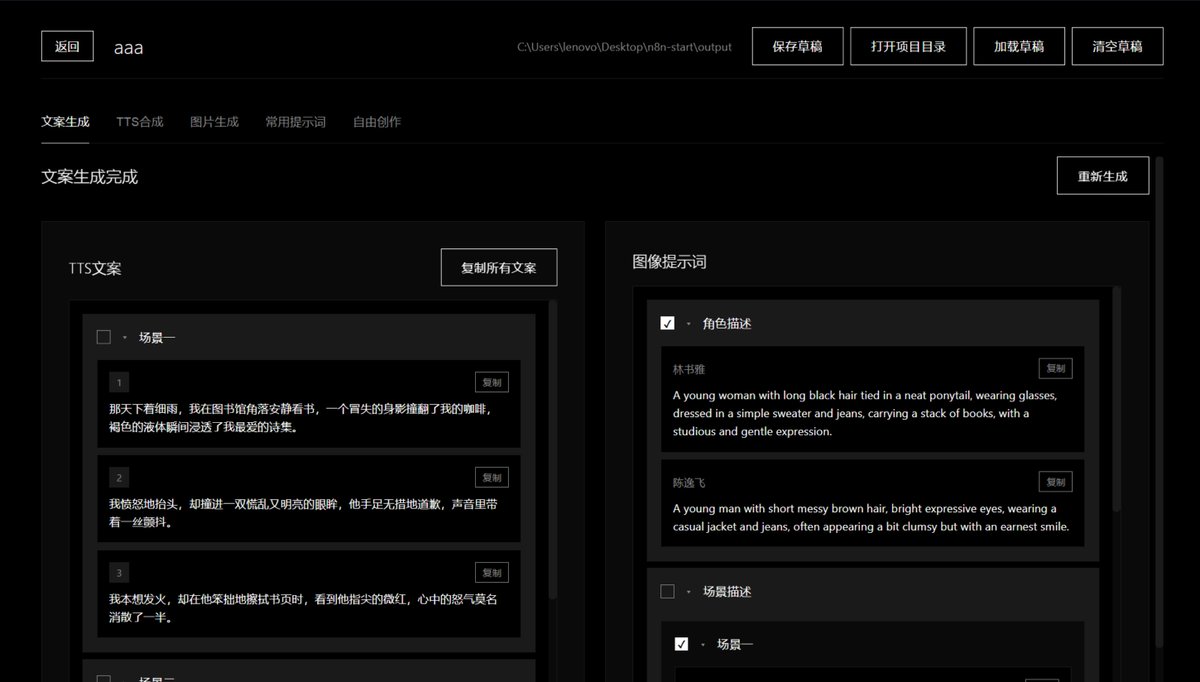The width and height of the screenshot is (1200, 682).
Task: Open the project directory via 打开项目目录
Action: (x=908, y=45)
